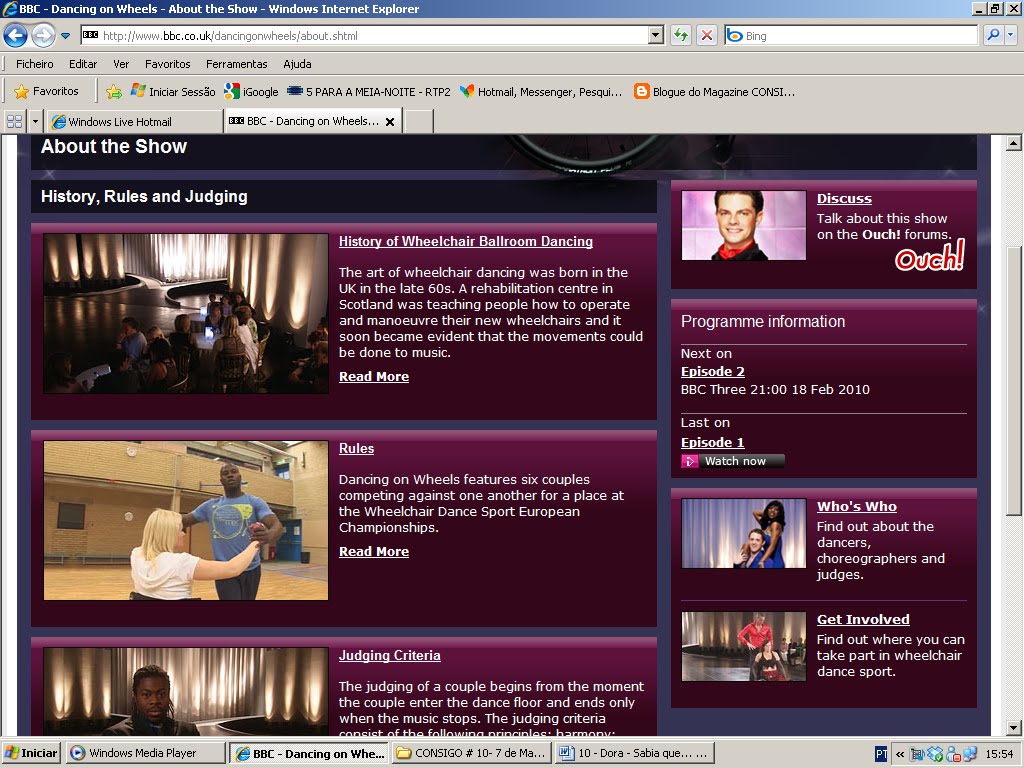
Task: Open the search provider options dropdown
Action: click(x=1011, y=35)
